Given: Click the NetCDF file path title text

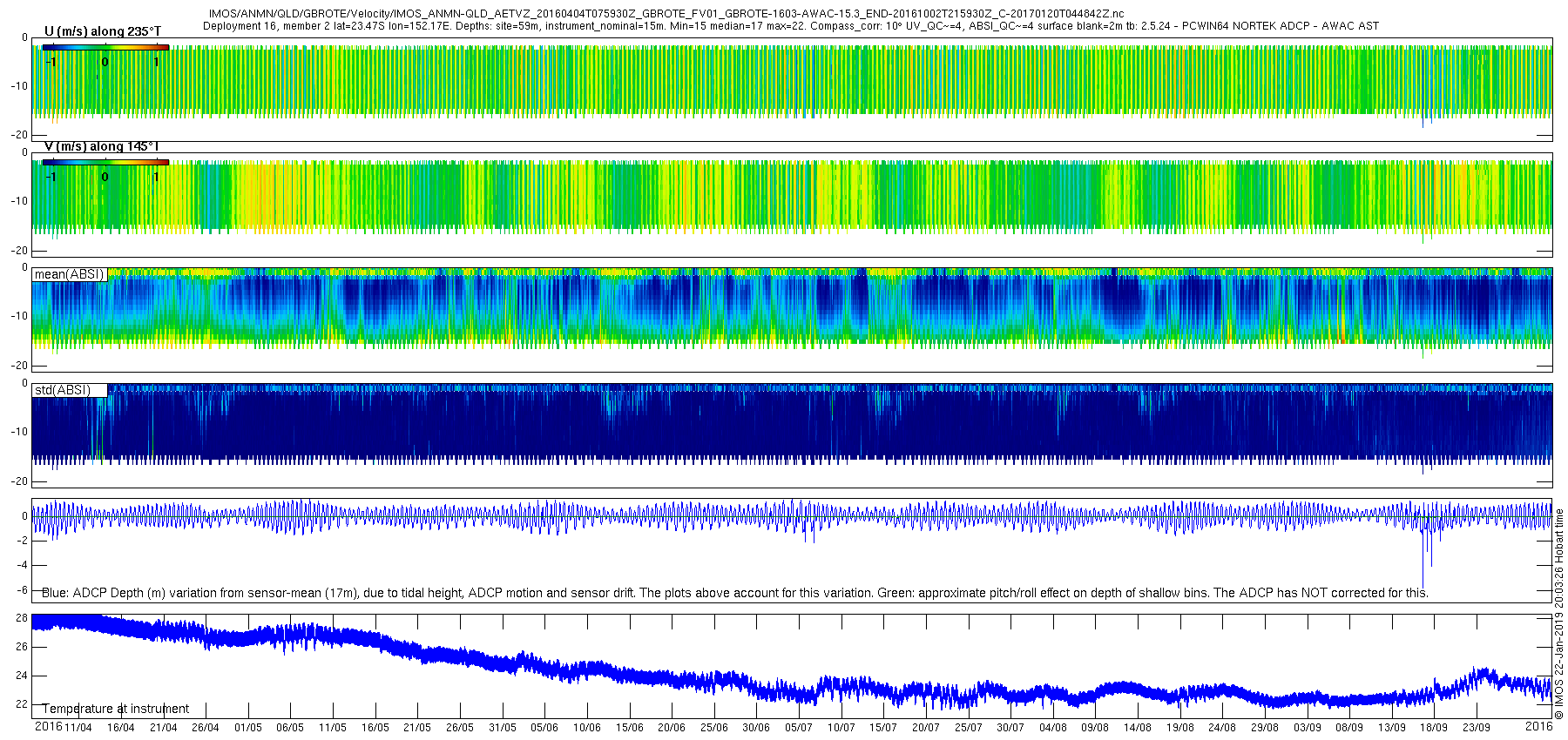Looking at the screenshot, I should [666, 14].
